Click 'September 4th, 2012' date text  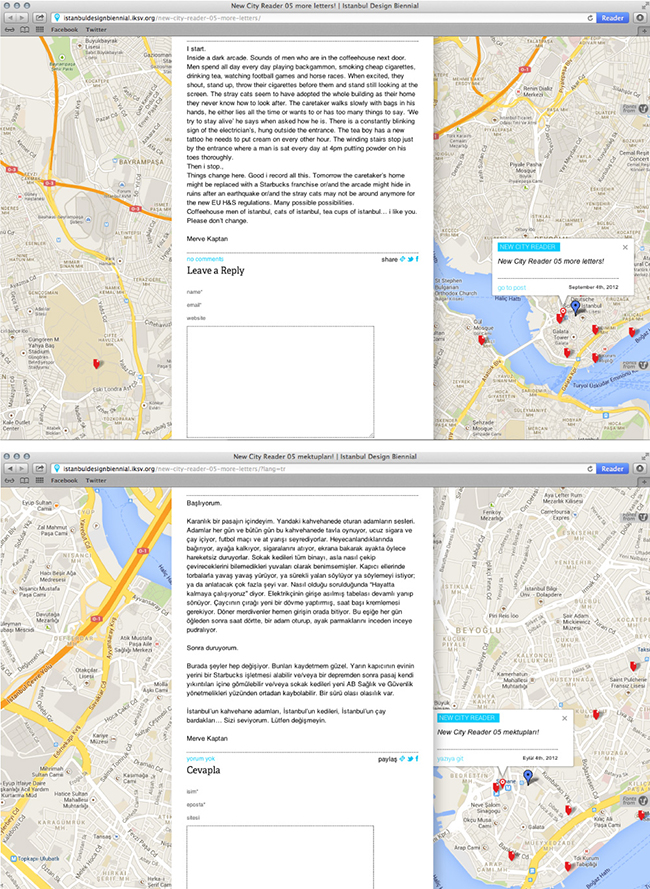point(594,287)
